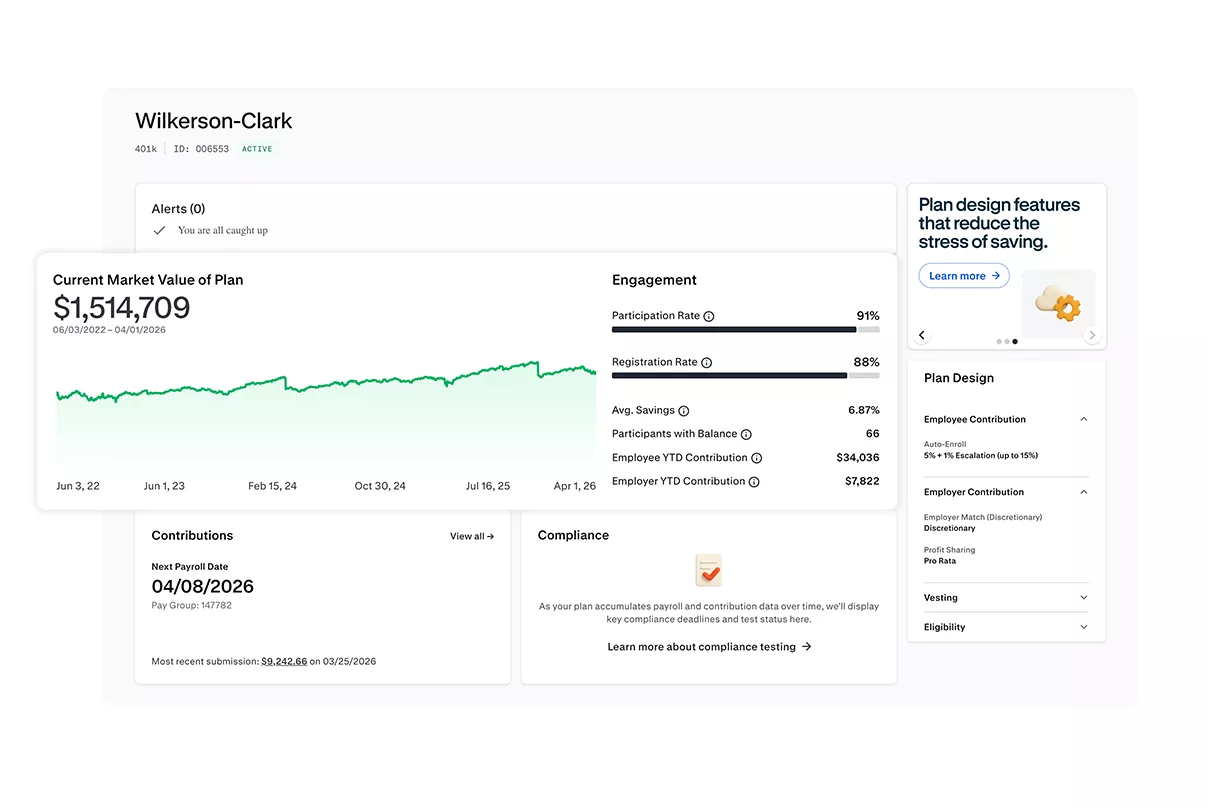Select first carousel pagination dot
Viewport: 1208px width, 806px height.
pos(999,342)
